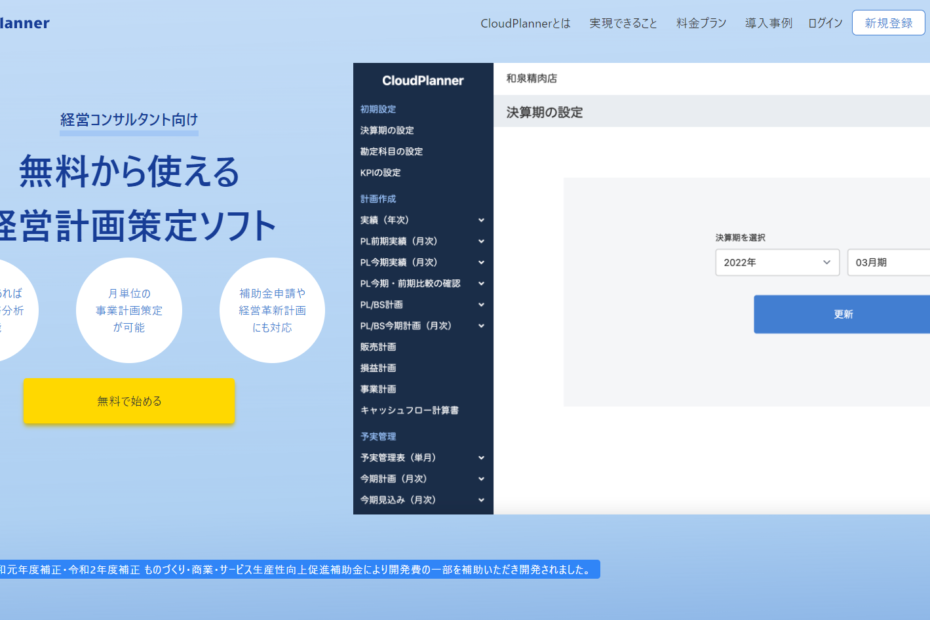Open the CloudPlannerとは nav link

pyautogui.click(x=525, y=23)
